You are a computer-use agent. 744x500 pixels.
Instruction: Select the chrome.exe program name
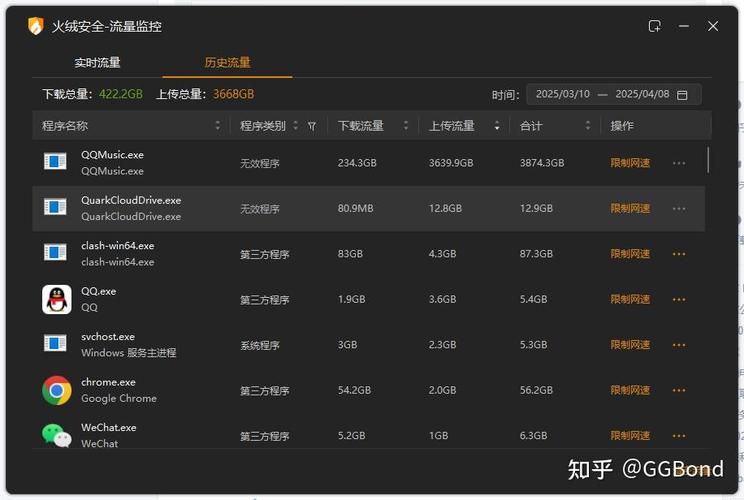point(108,382)
